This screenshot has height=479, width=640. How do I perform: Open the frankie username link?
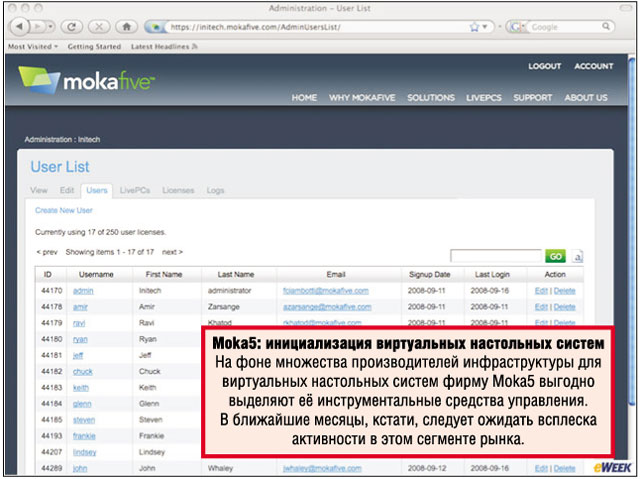tap(84, 436)
